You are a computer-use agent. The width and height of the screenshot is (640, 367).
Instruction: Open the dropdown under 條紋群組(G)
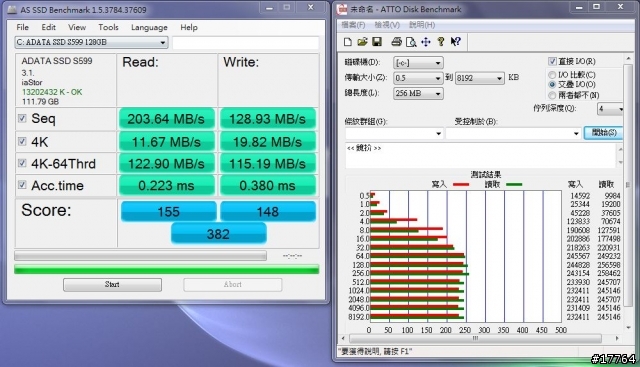(394, 133)
